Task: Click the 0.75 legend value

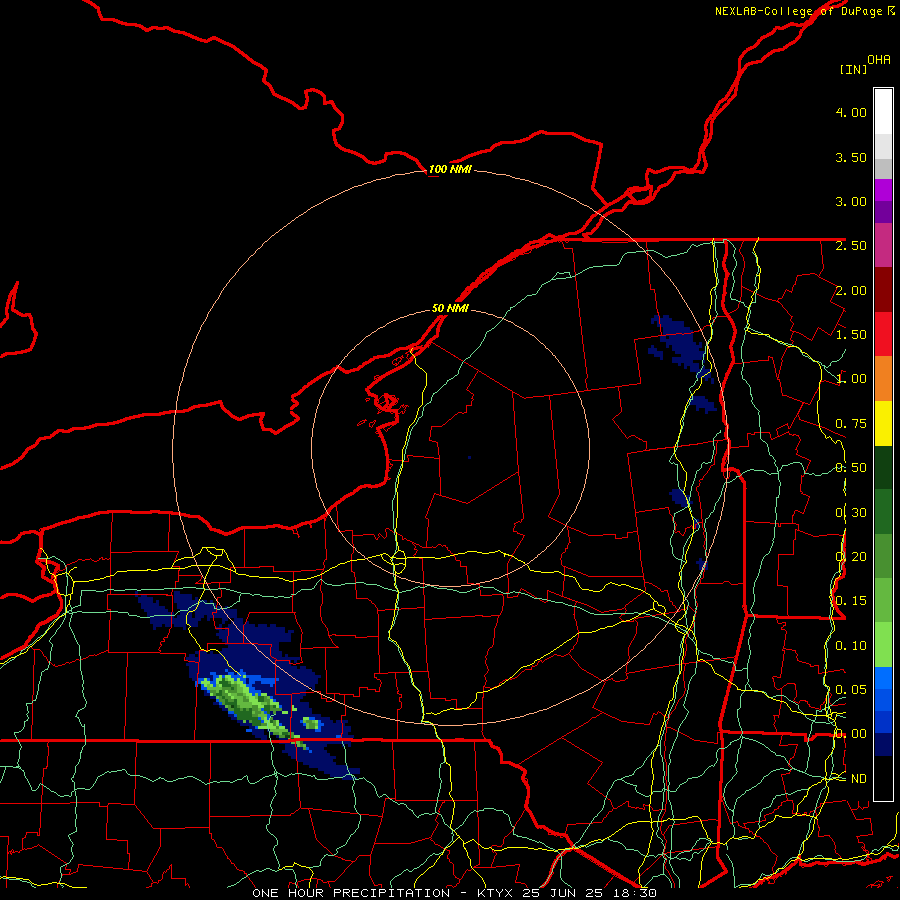Action: [x=851, y=424]
